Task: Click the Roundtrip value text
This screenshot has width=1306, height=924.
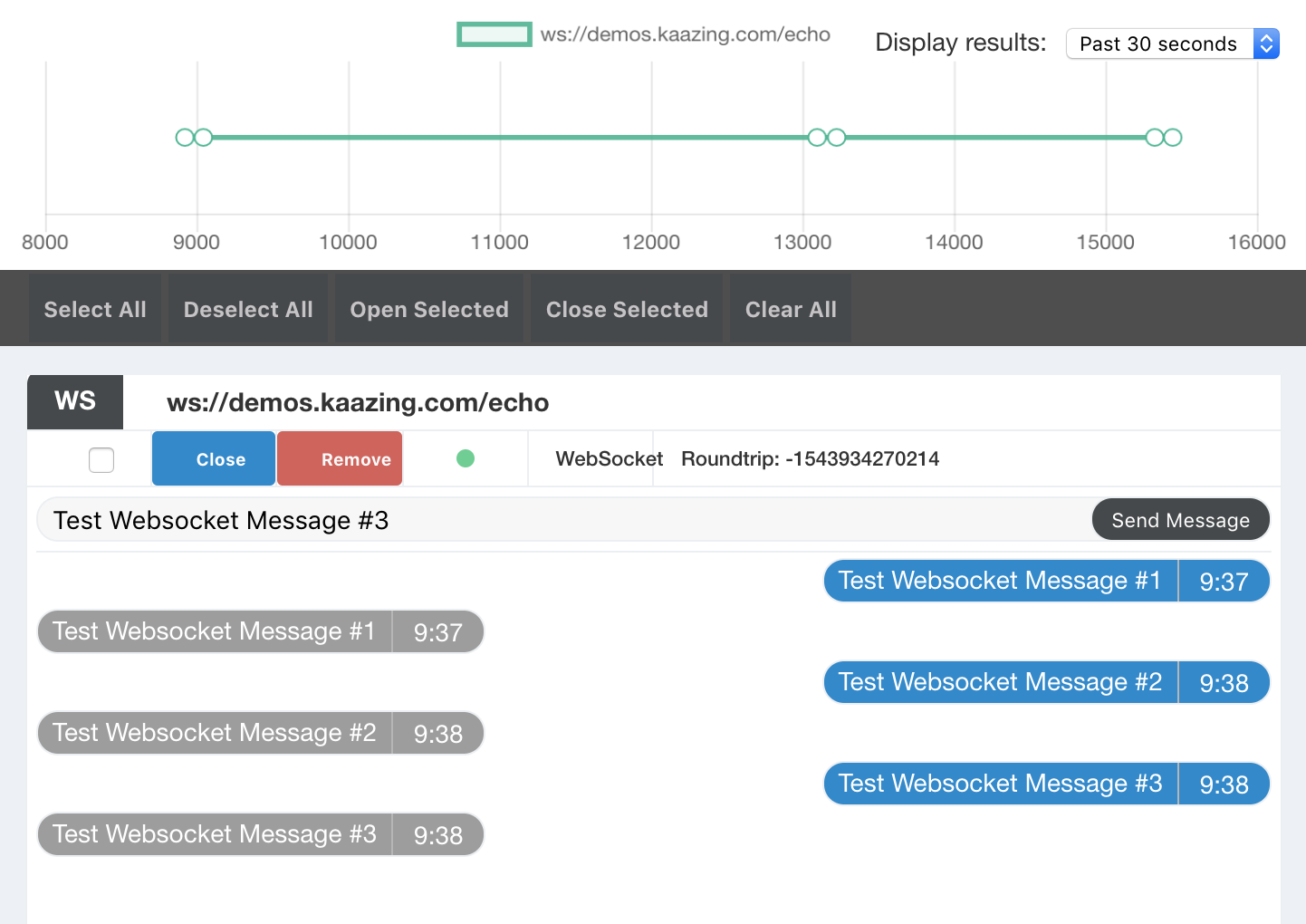Action: coord(810,458)
